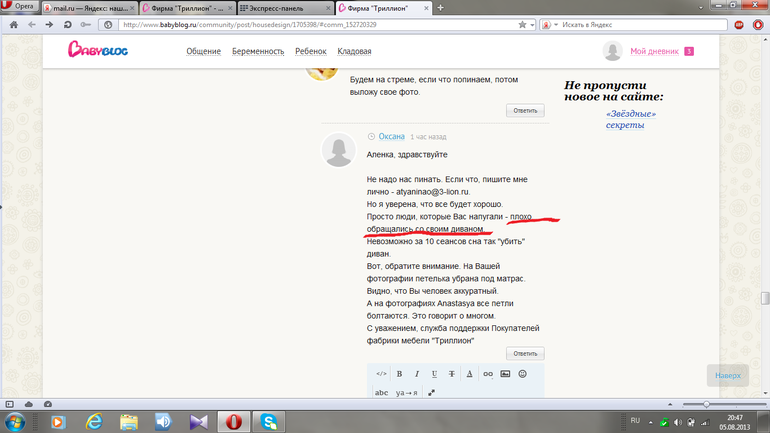The width and height of the screenshot is (770, 433).
Task: Toggle fullscreen mode for the comment editor
Action: tap(431, 393)
